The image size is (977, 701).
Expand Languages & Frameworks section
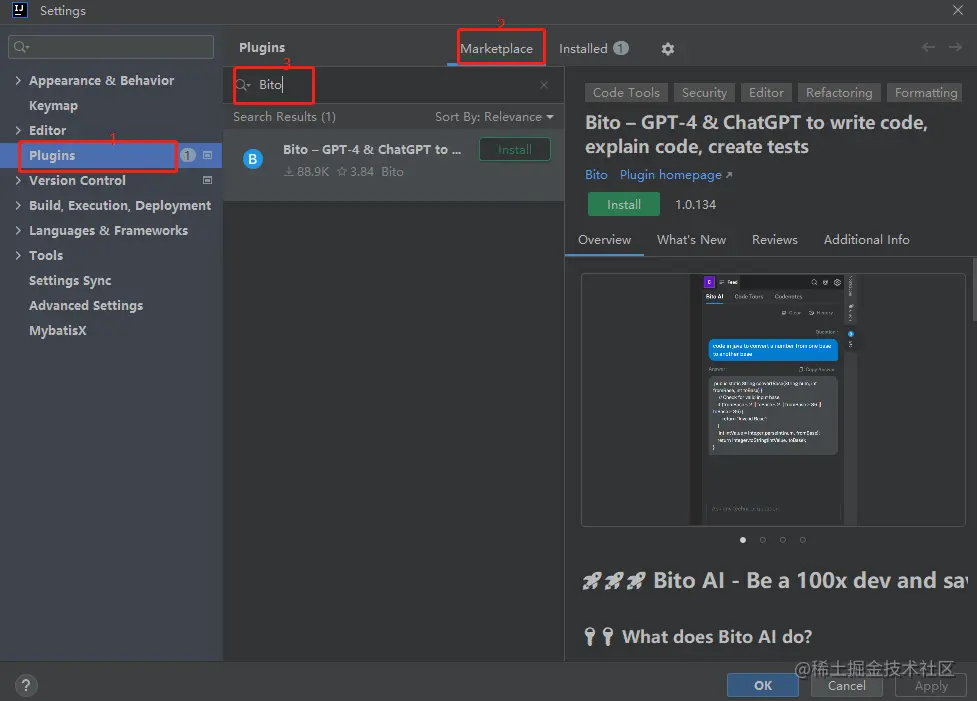pos(18,230)
